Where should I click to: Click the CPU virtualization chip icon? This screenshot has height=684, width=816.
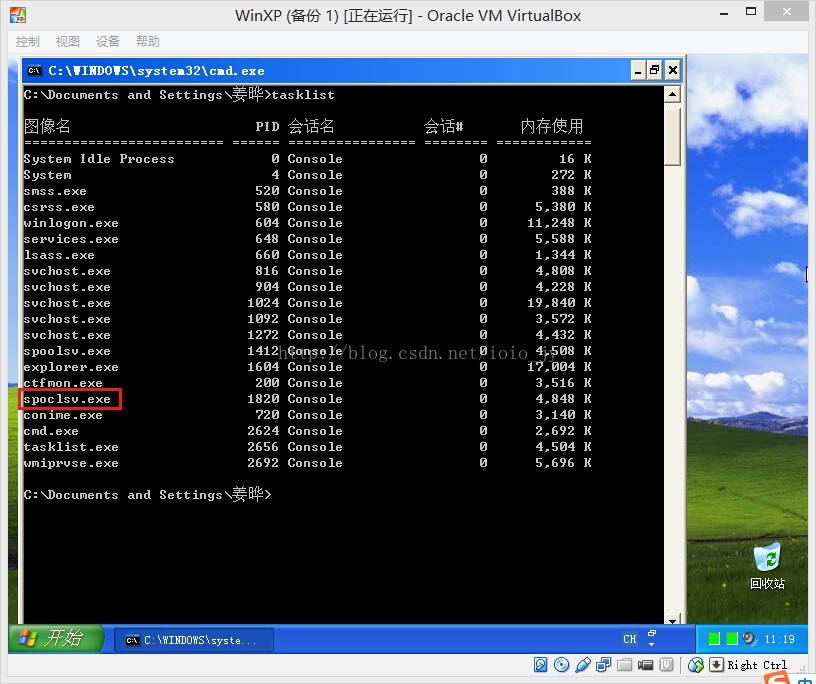point(667,665)
